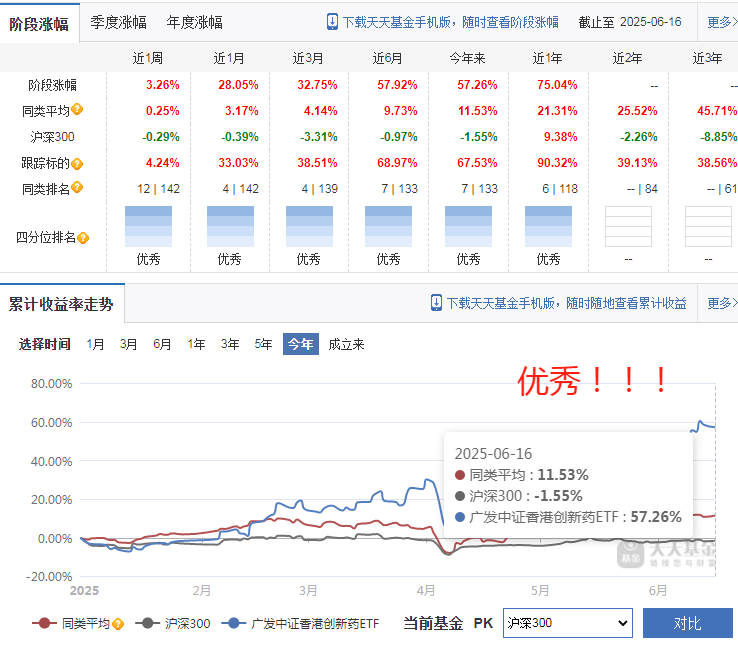
Task: Click the help icon next to 四分位排名
Action: [83, 238]
